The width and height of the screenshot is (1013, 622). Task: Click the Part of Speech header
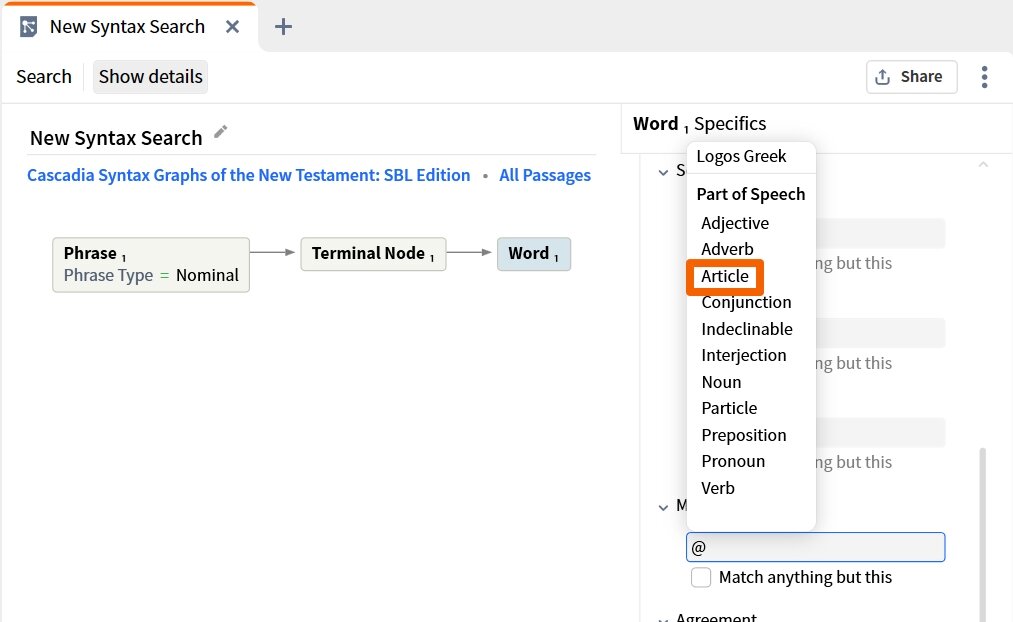pos(751,194)
